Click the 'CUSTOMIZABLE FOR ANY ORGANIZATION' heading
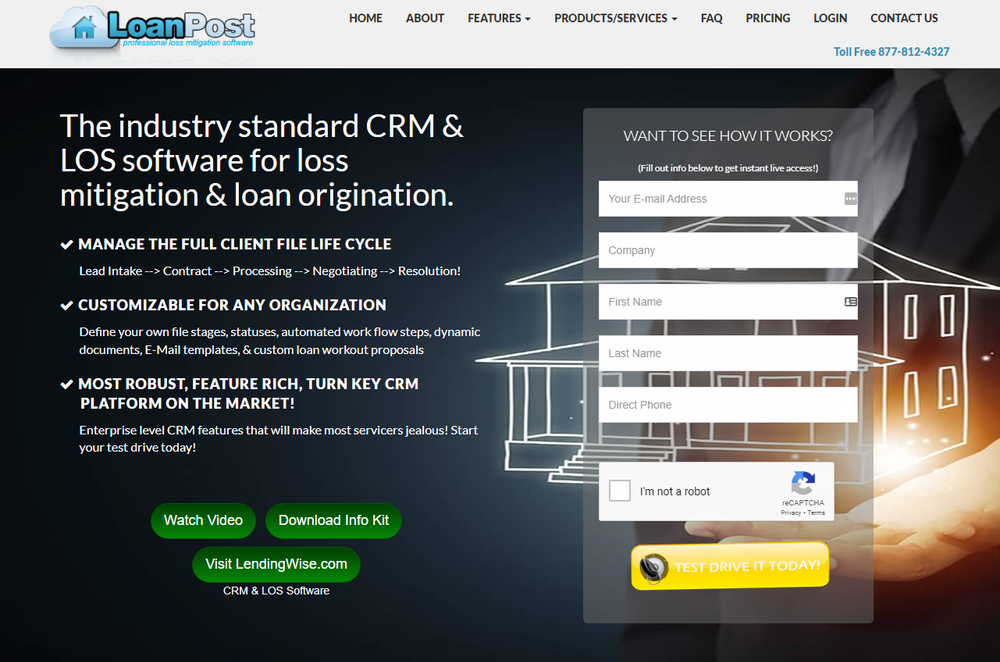Screen dimensions: 1000x662 232,305
